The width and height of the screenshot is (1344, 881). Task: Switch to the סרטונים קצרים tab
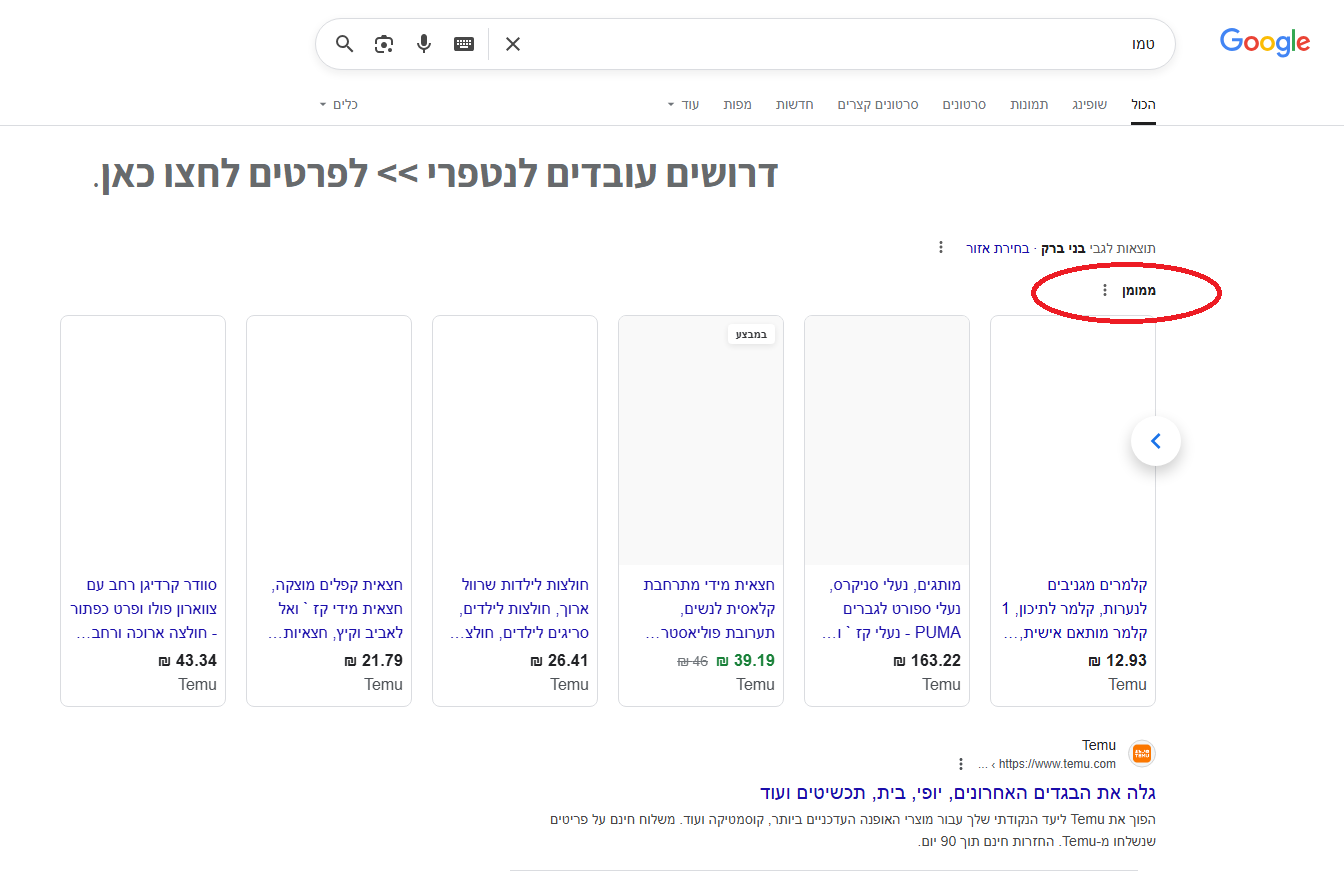(x=878, y=104)
